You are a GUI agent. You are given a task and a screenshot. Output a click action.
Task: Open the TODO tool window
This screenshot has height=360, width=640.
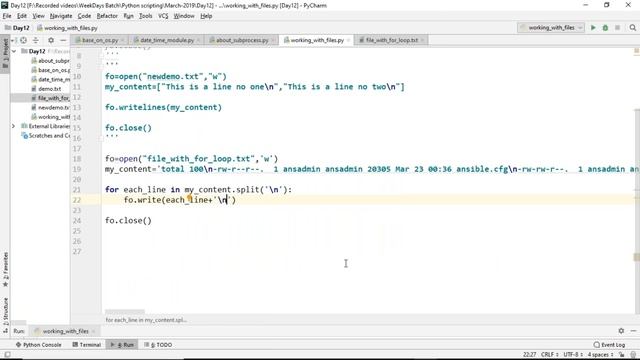[158, 345]
